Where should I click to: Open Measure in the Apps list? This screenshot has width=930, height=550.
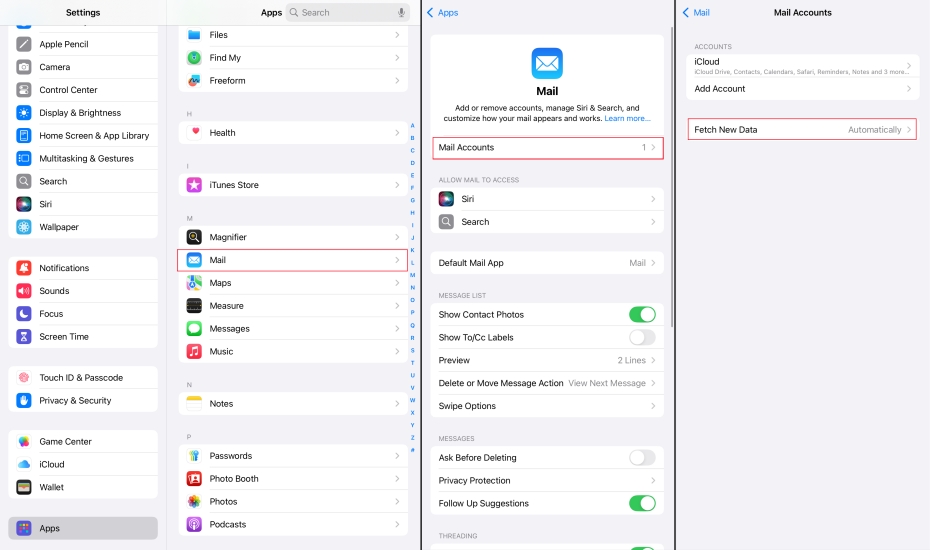[293, 306]
